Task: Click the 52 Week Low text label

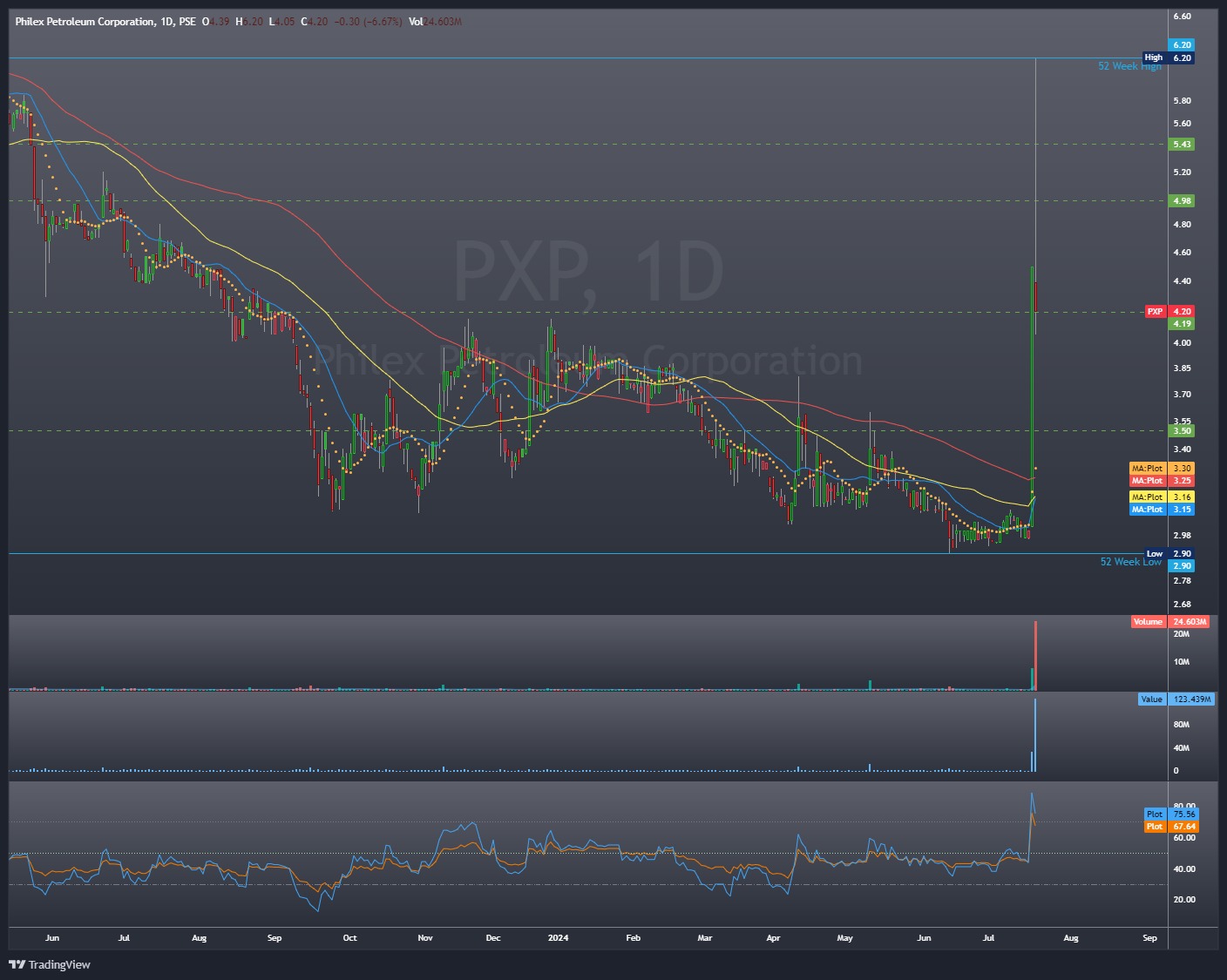Action: click(1129, 562)
